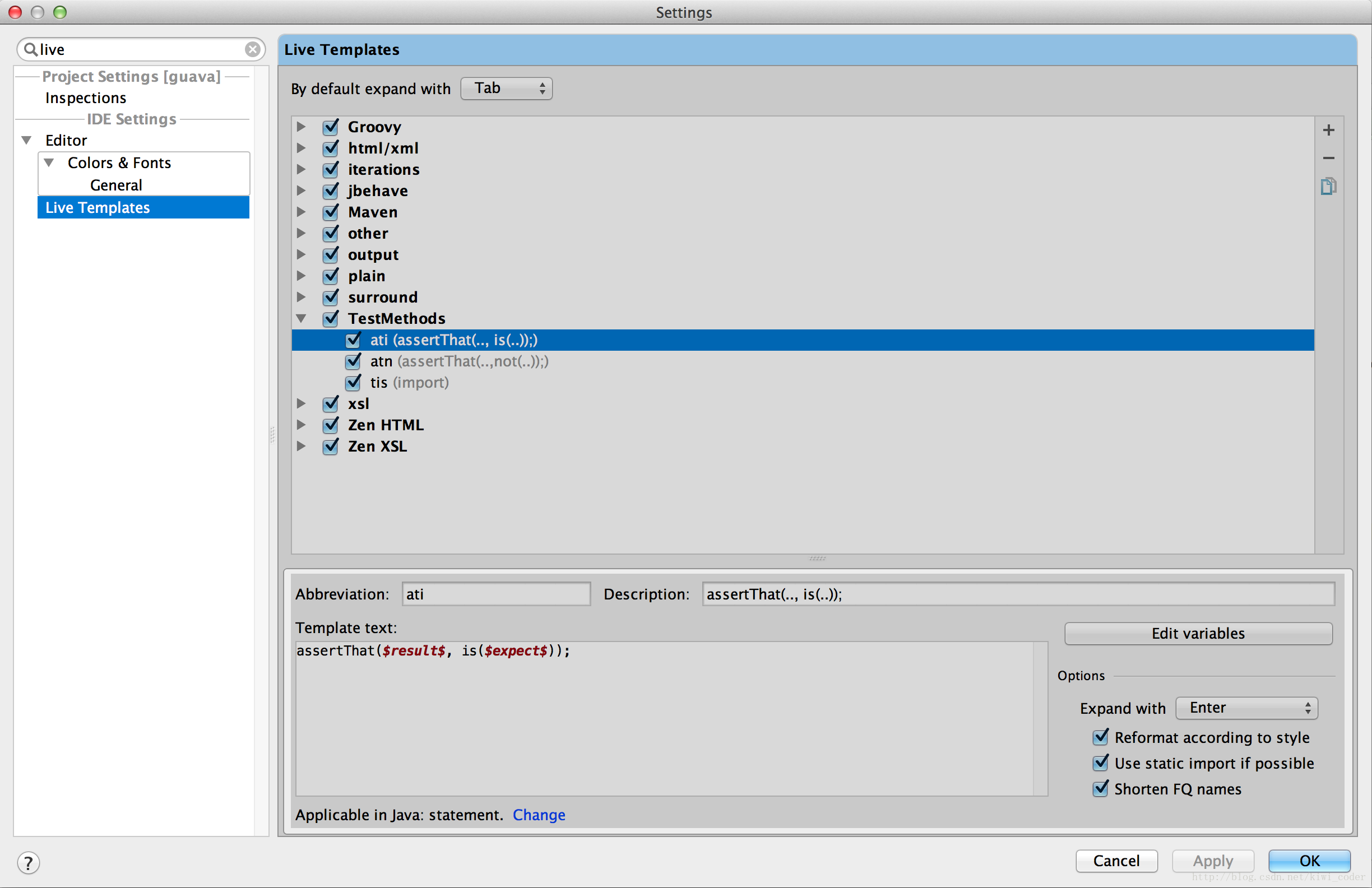
Task: Uncheck the tis template checkbox
Action: 354,383
